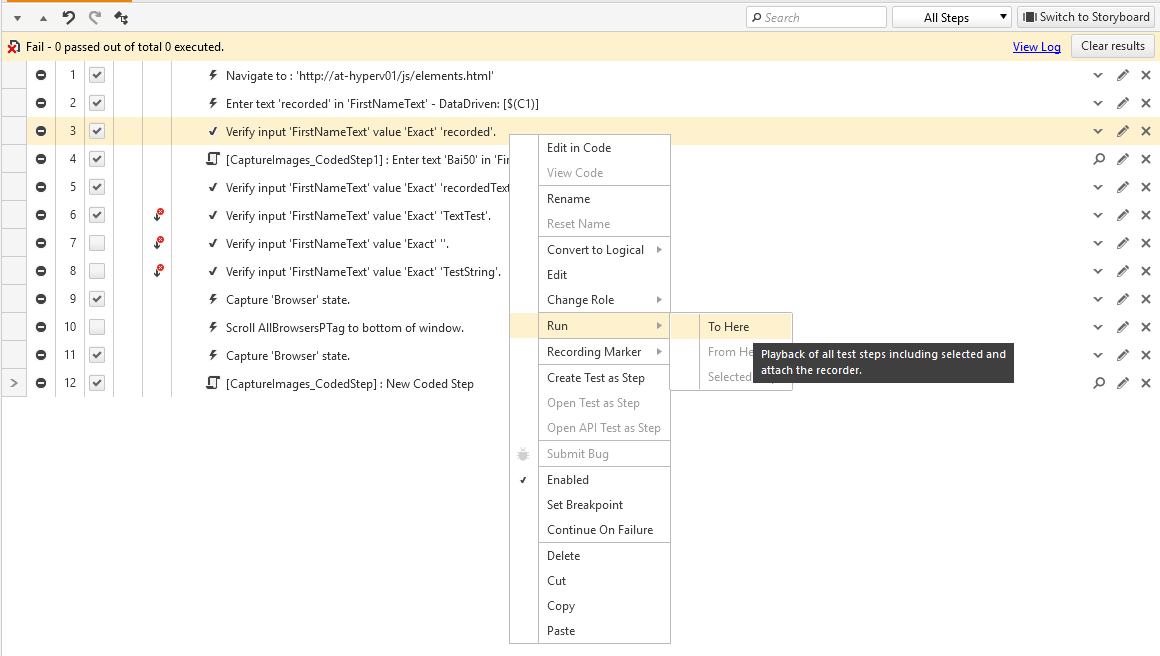
Task: Click the move step up arrow
Action: click(x=43, y=18)
